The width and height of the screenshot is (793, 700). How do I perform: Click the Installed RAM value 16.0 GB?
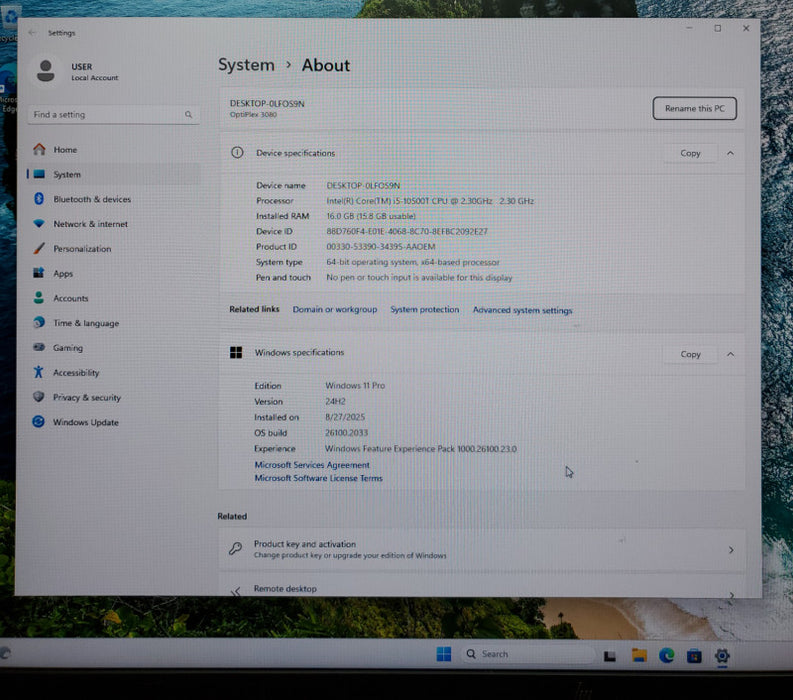point(371,216)
